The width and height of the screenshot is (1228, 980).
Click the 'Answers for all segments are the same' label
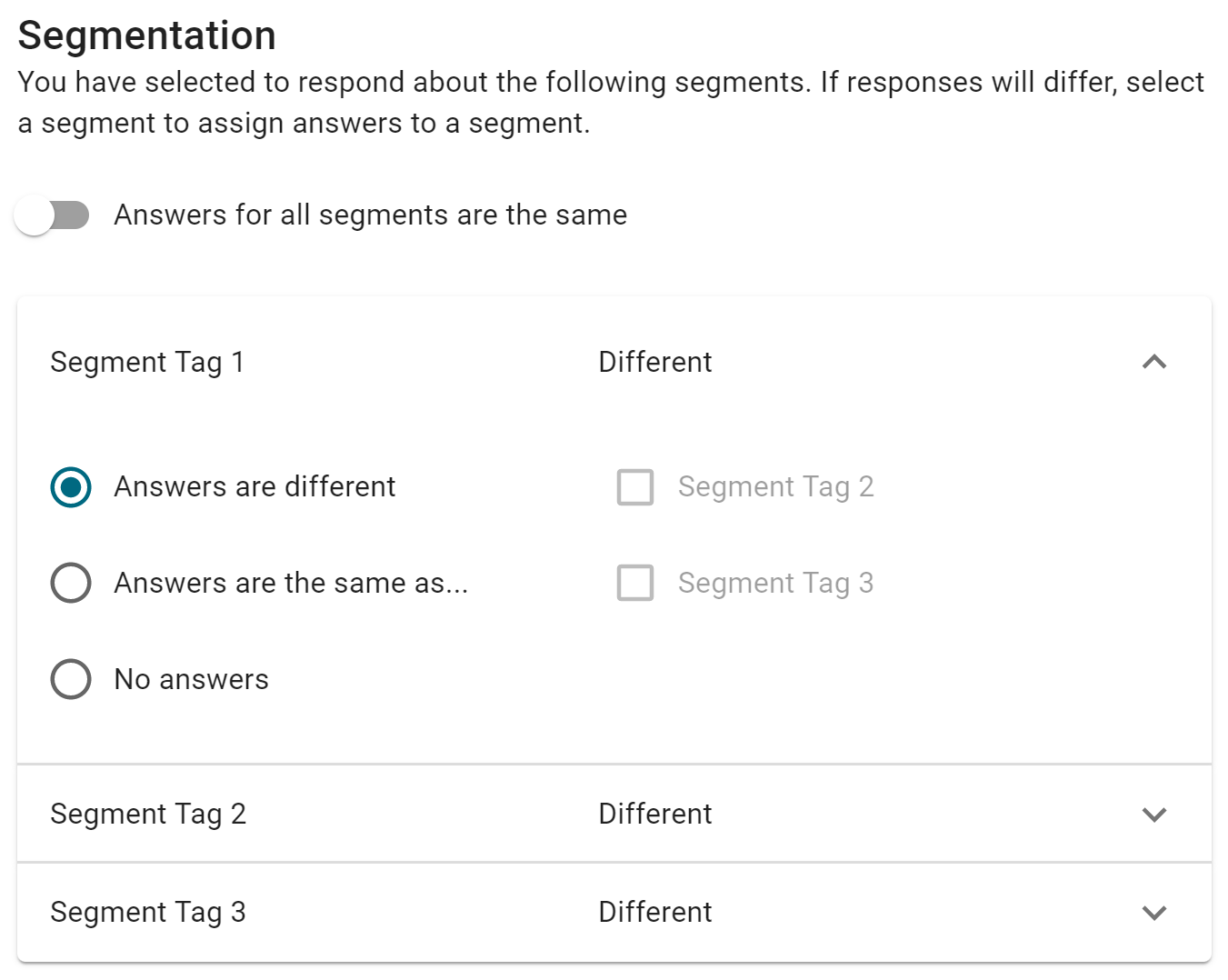tap(371, 215)
